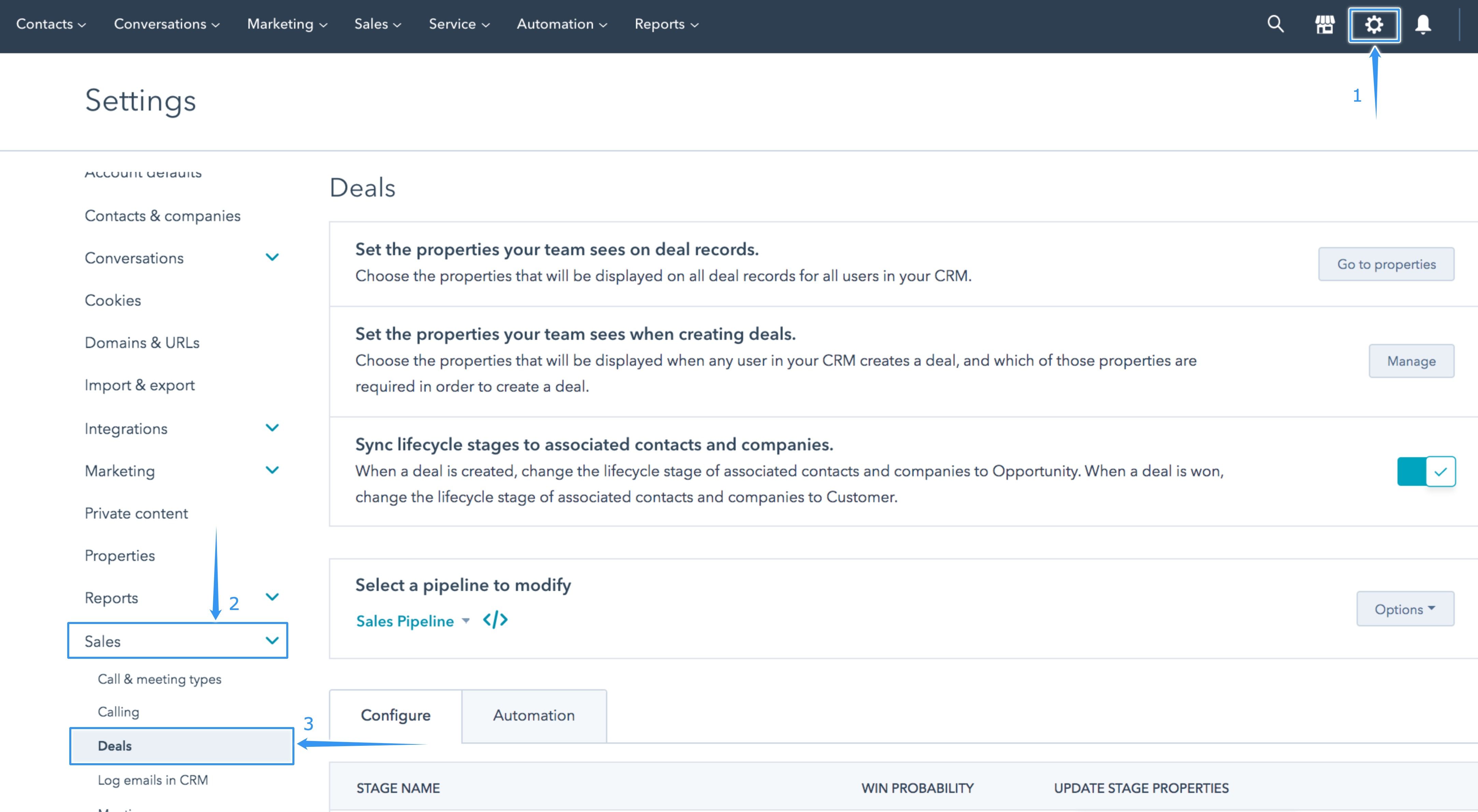Click the Manage button
Viewport: 1478px width, 812px height.
(x=1411, y=361)
